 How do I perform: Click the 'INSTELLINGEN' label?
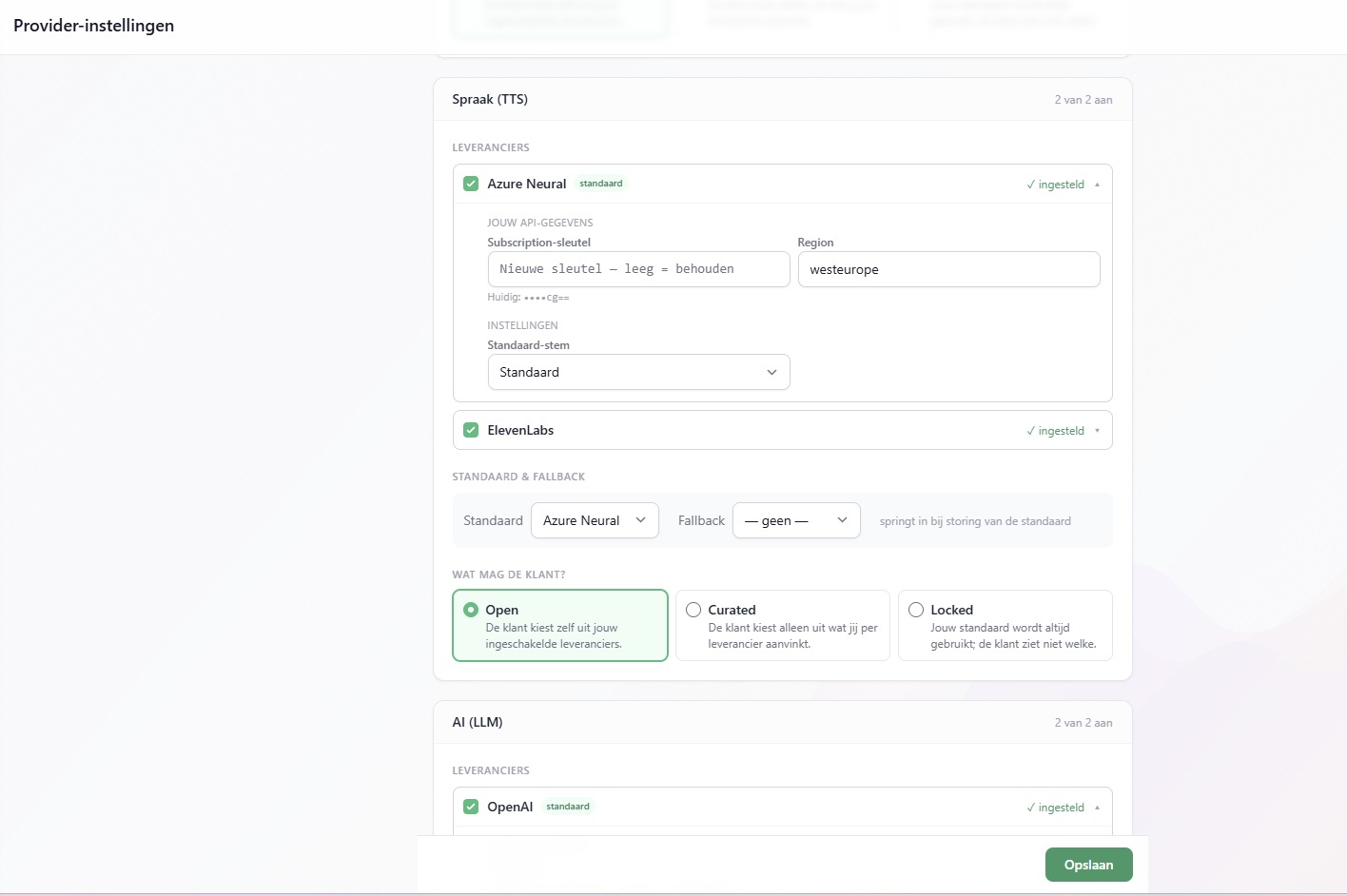tap(522, 325)
